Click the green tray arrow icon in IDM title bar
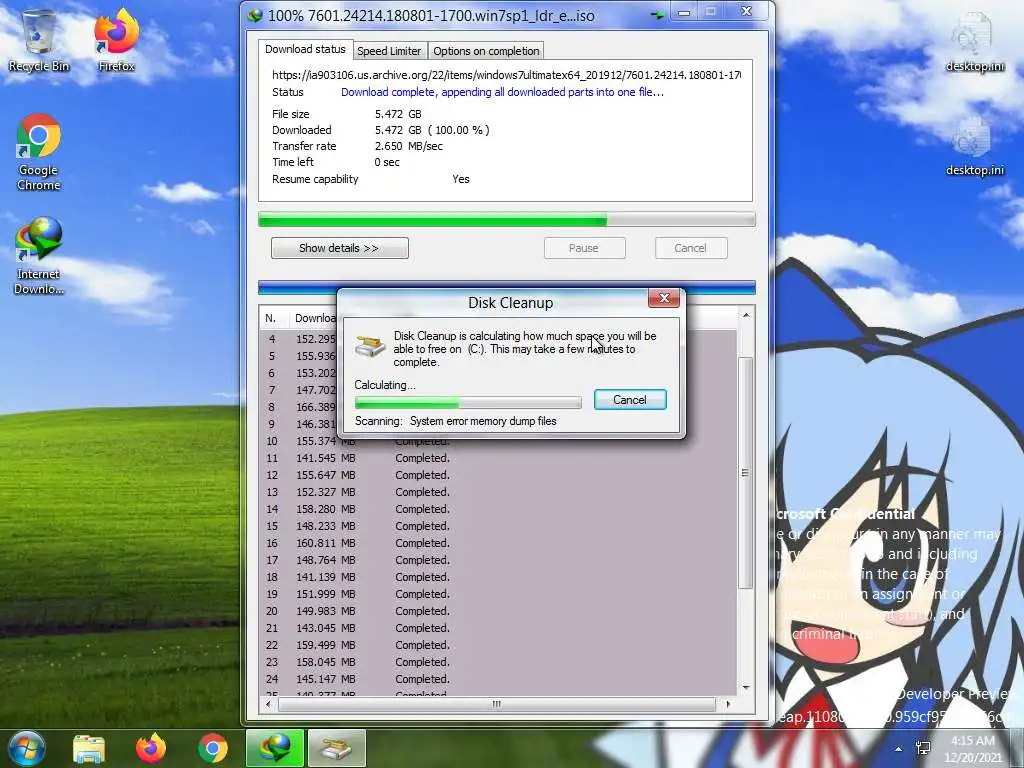This screenshot has height=768, width=1024. pyautogui.click(x=657, y=14)
